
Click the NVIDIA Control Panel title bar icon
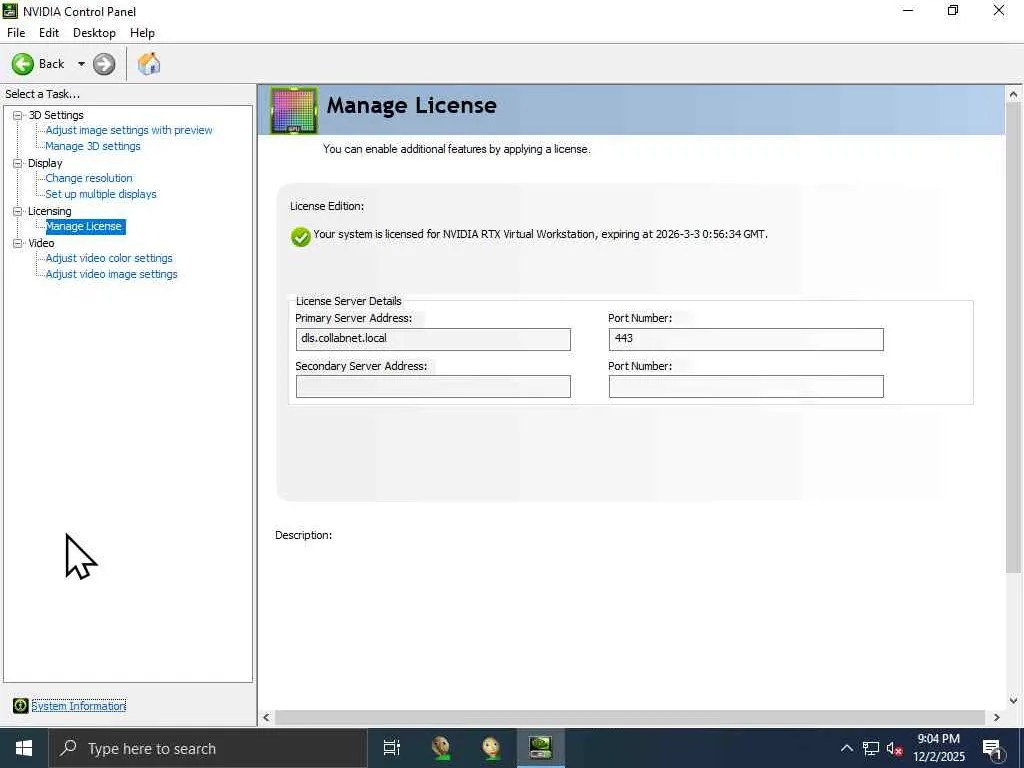point(10,11)
